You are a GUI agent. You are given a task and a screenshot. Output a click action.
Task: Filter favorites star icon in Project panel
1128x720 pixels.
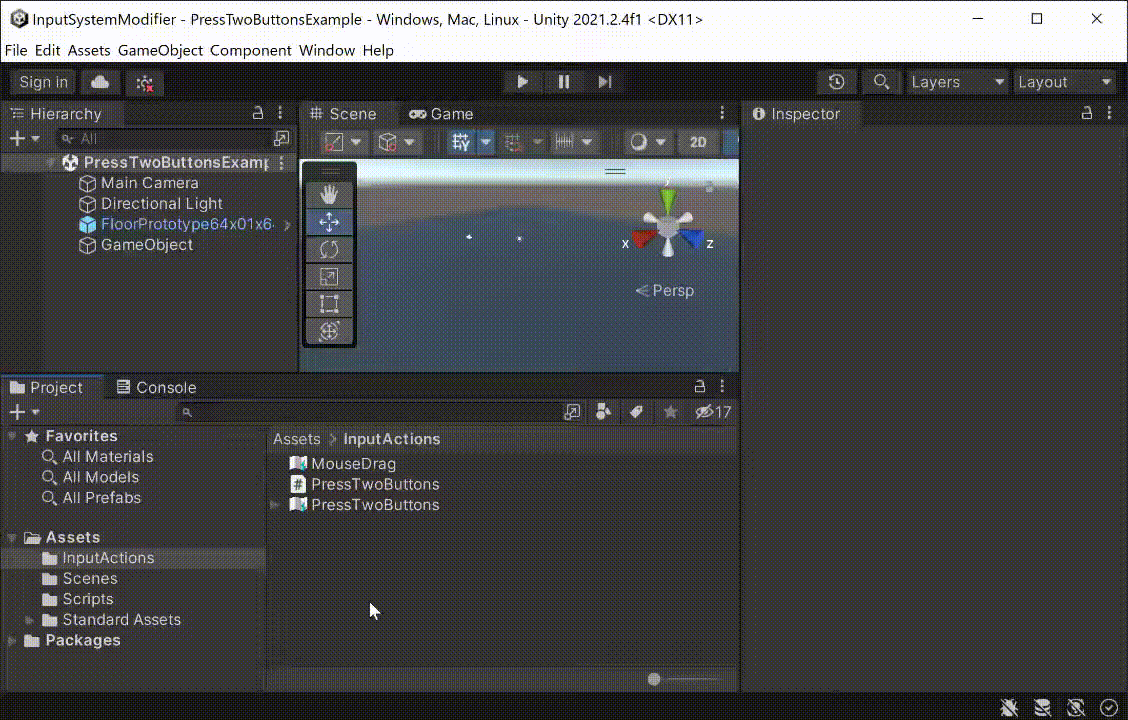coord(670,412)
